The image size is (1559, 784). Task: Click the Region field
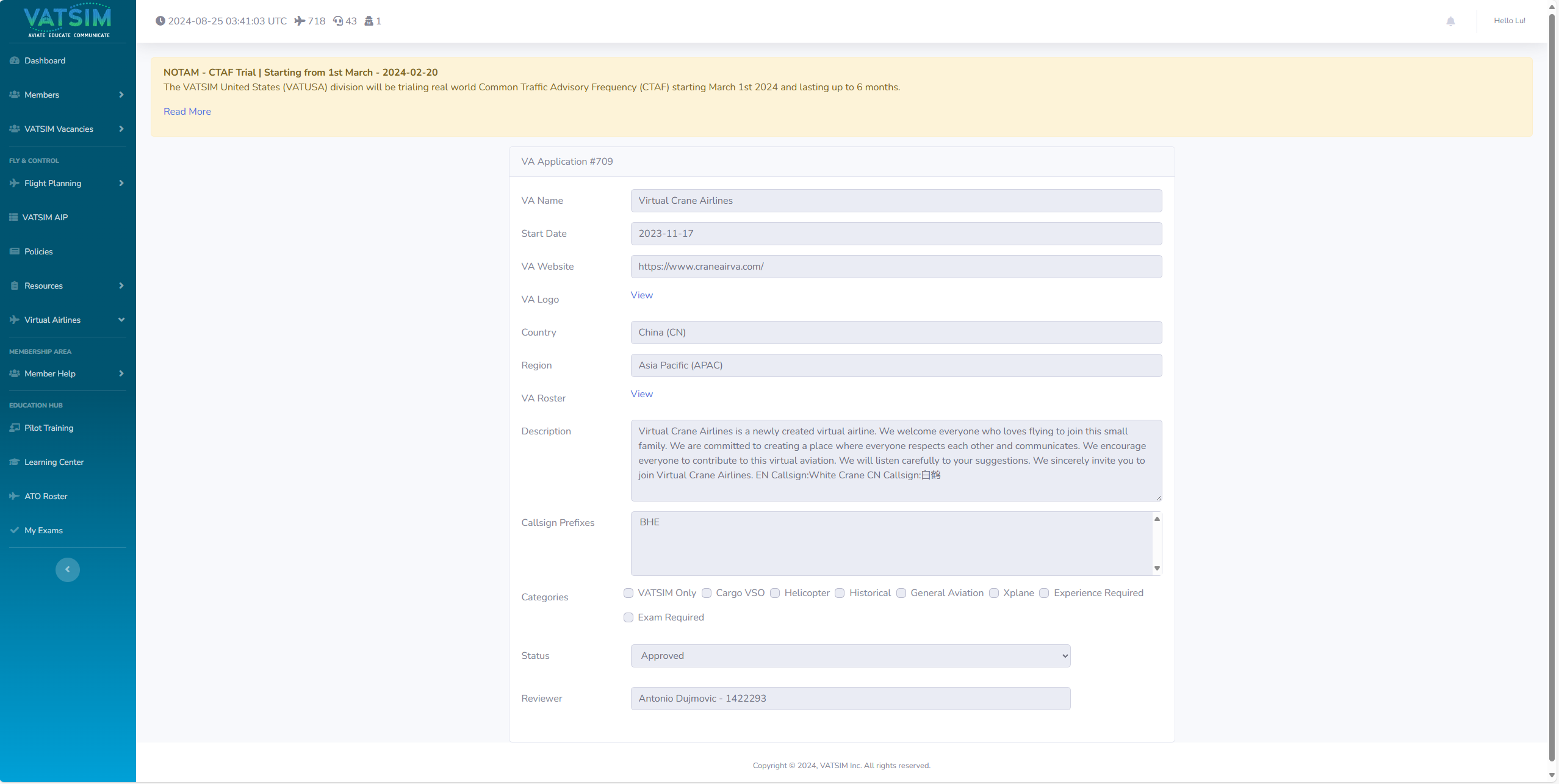[896, 365]
